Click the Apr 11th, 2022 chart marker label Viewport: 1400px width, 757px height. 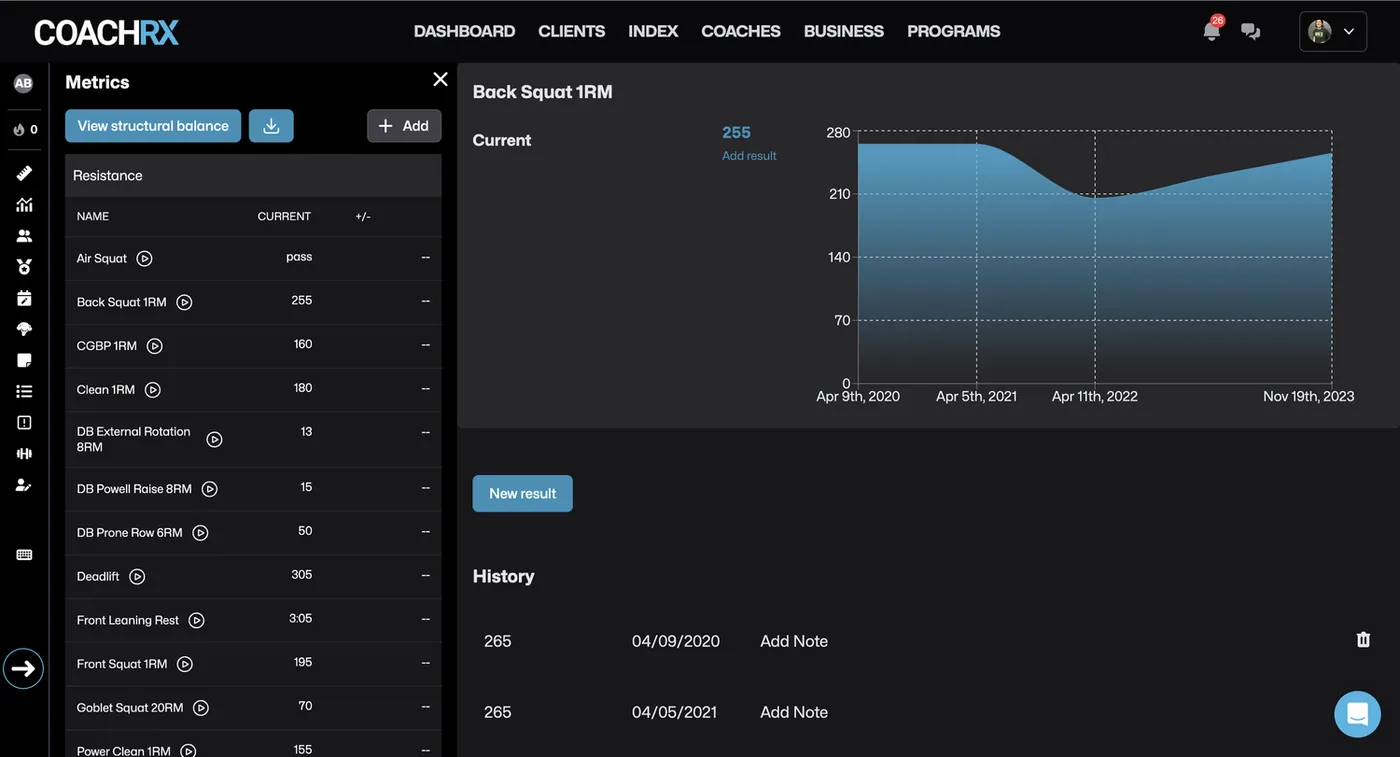coord(1095,397)
